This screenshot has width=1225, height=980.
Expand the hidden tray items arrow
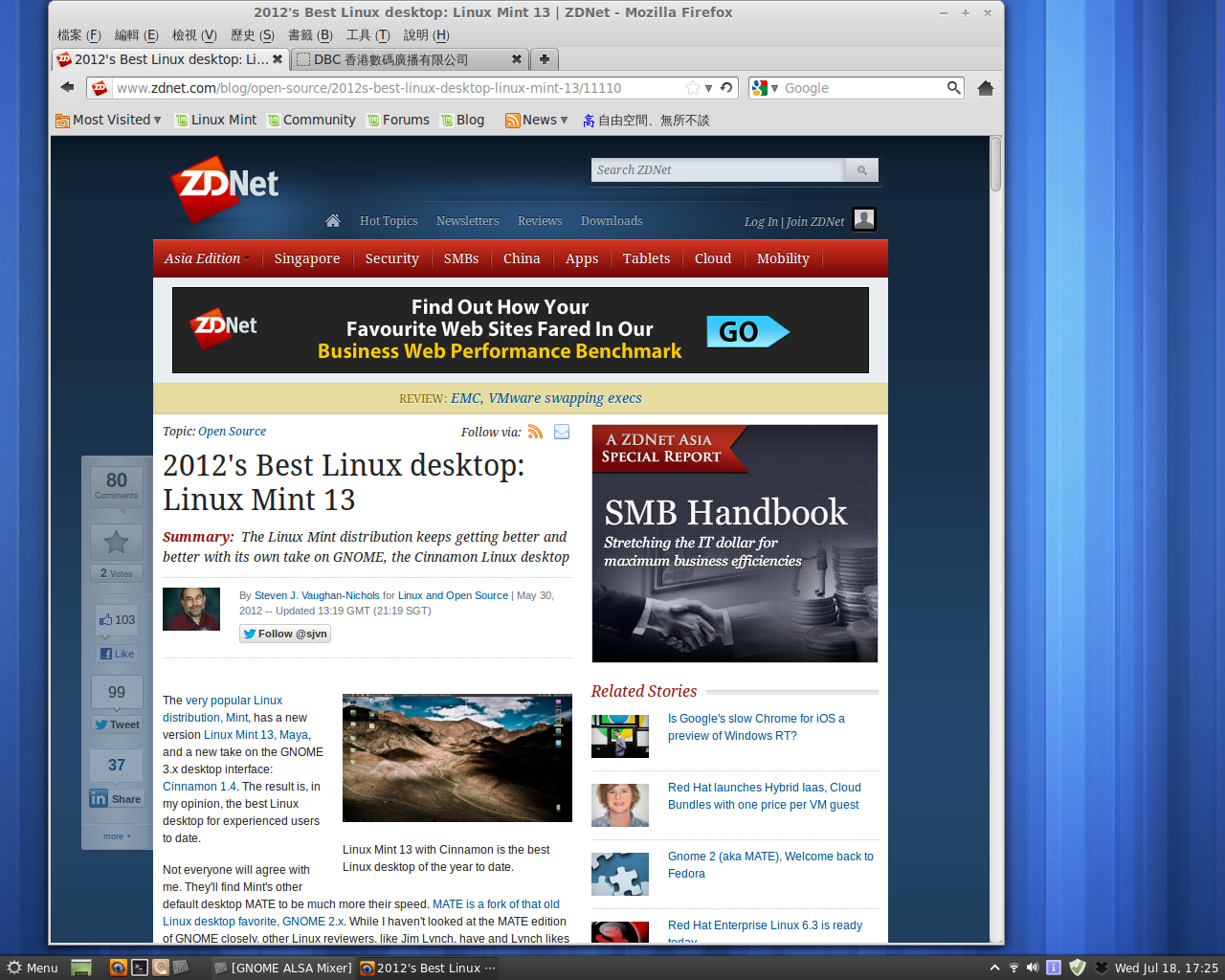(x=994, y=968)
